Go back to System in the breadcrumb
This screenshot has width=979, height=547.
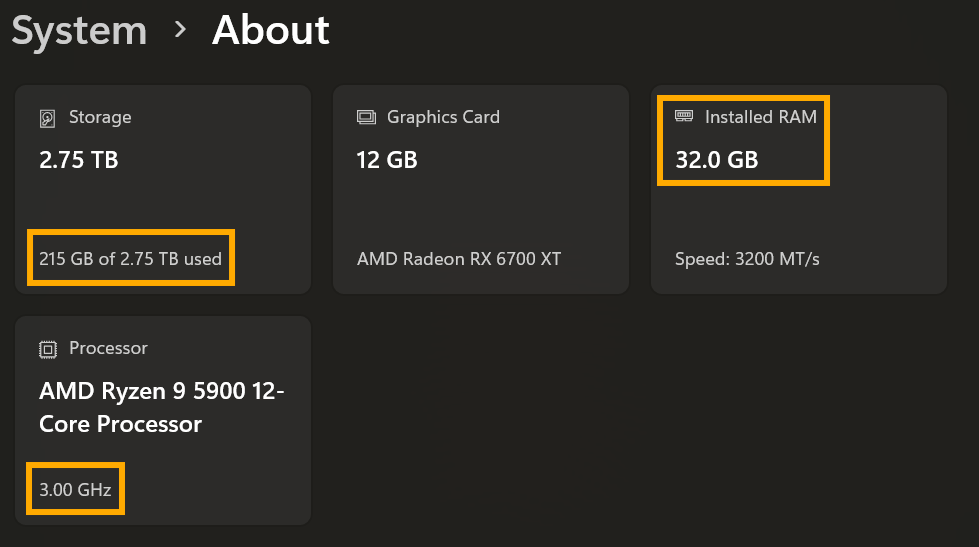pyautogui.click(x=79, y=31)
